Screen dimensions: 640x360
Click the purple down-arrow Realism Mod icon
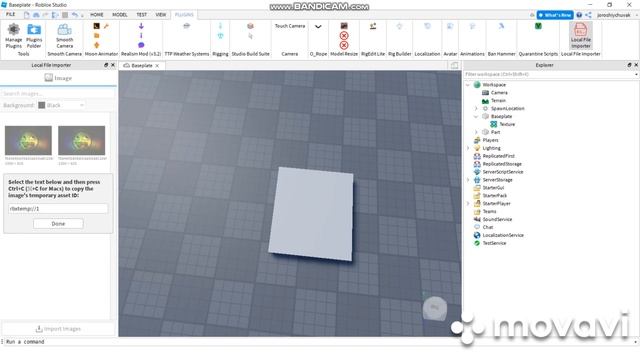[x=141, y=26]
